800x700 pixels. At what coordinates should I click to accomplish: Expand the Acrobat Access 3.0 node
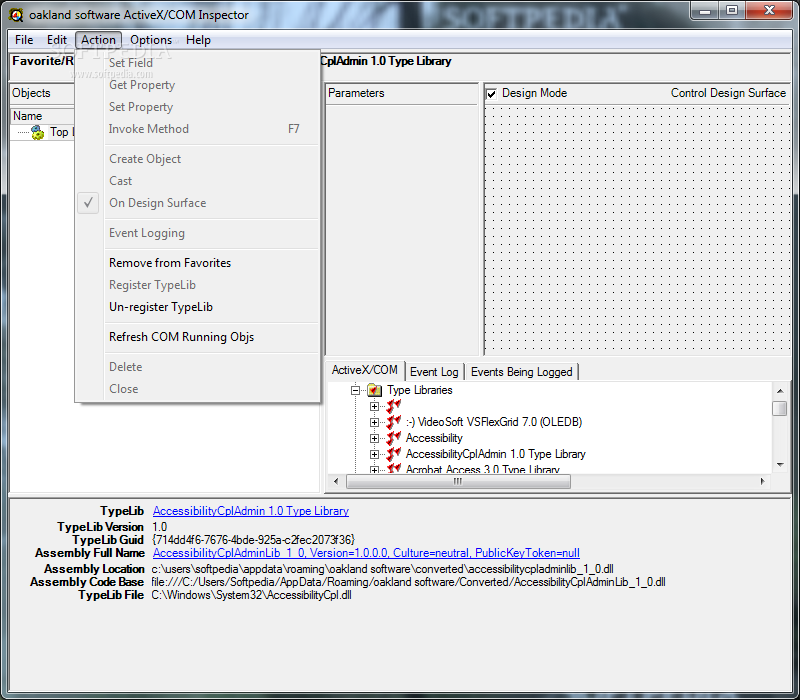(374, 469)
